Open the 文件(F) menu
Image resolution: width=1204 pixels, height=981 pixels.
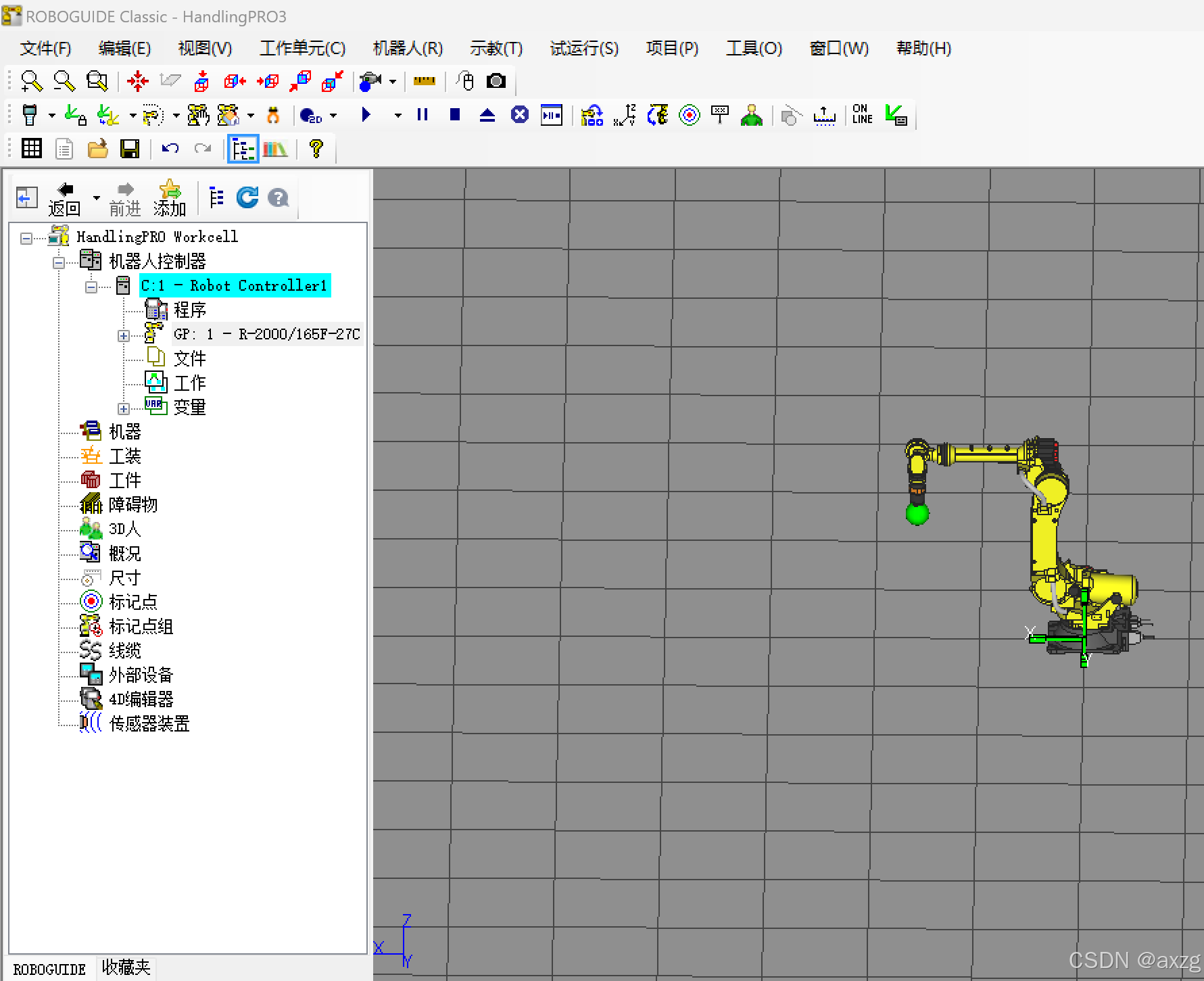(45, 49)
